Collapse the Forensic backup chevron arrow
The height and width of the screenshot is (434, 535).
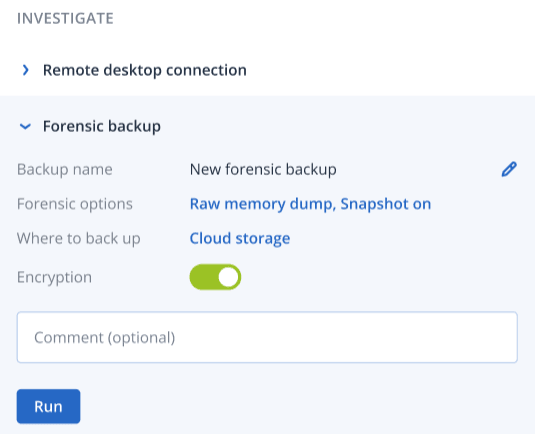pyautogui.click(x=25, y=127)
